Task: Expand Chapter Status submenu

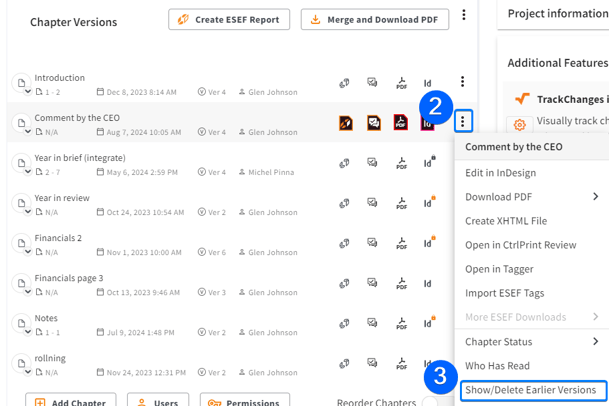Action: tap(595, 341)
